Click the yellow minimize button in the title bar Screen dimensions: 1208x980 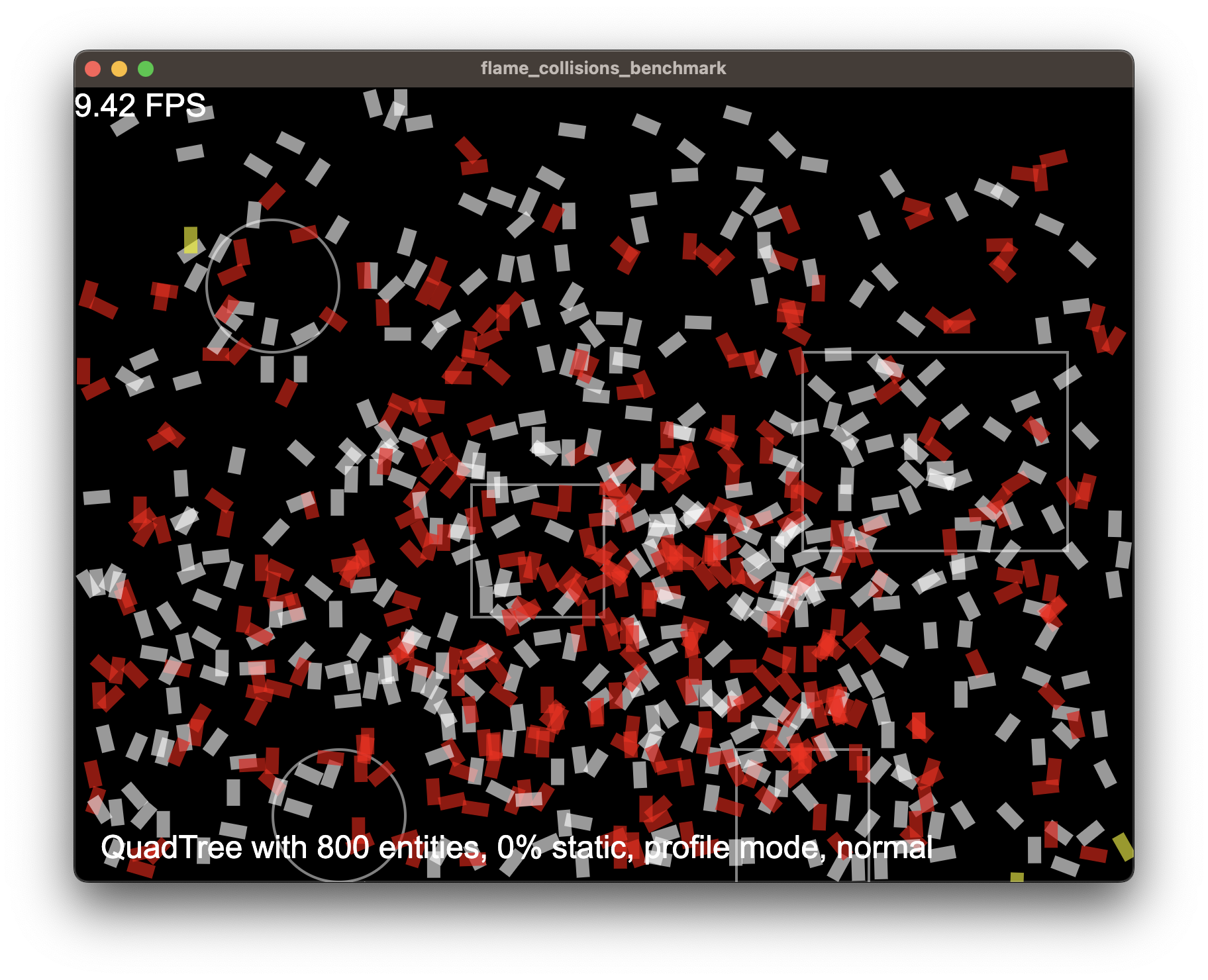(x=121, y=68)
